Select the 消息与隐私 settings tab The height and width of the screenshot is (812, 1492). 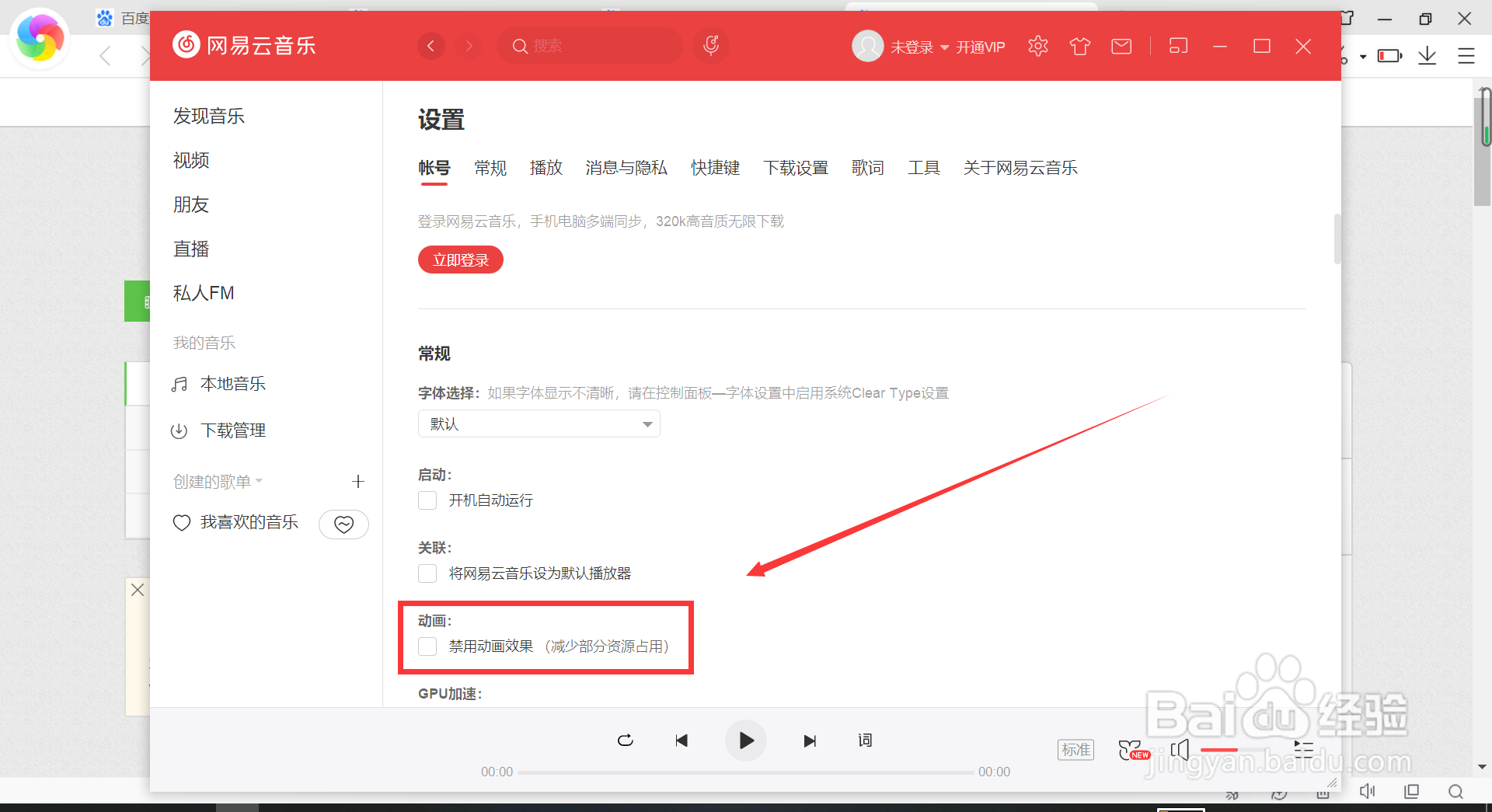[x=626, y=168]
